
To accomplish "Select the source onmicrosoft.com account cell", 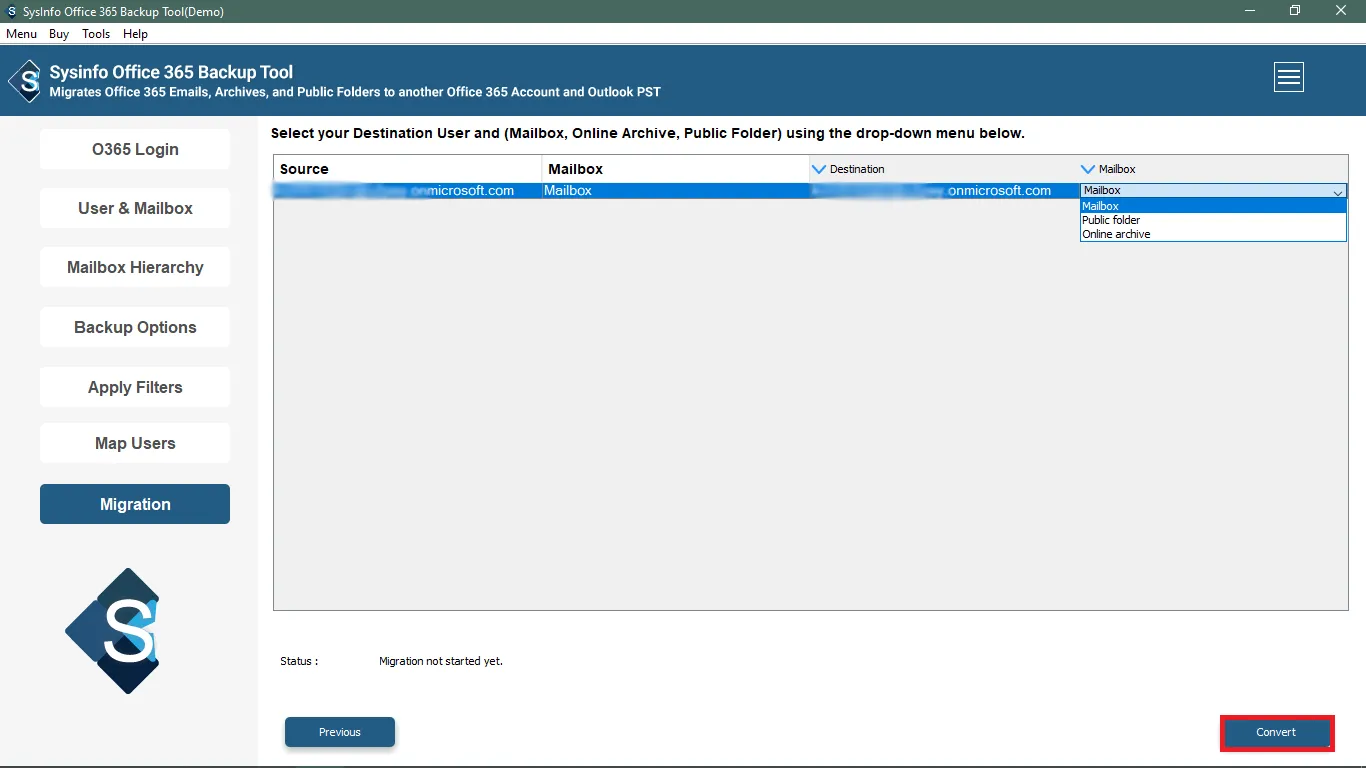I will coord(408,190).
